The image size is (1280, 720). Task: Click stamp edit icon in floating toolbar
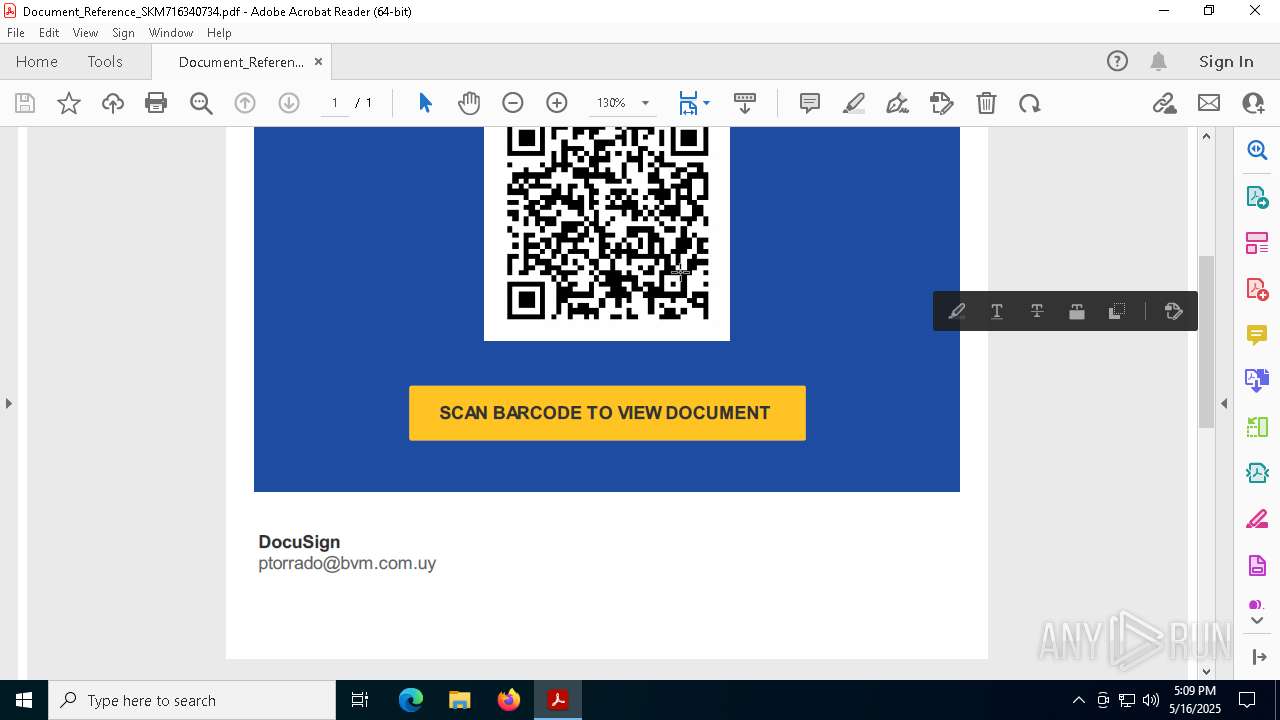pos(1174,311)
